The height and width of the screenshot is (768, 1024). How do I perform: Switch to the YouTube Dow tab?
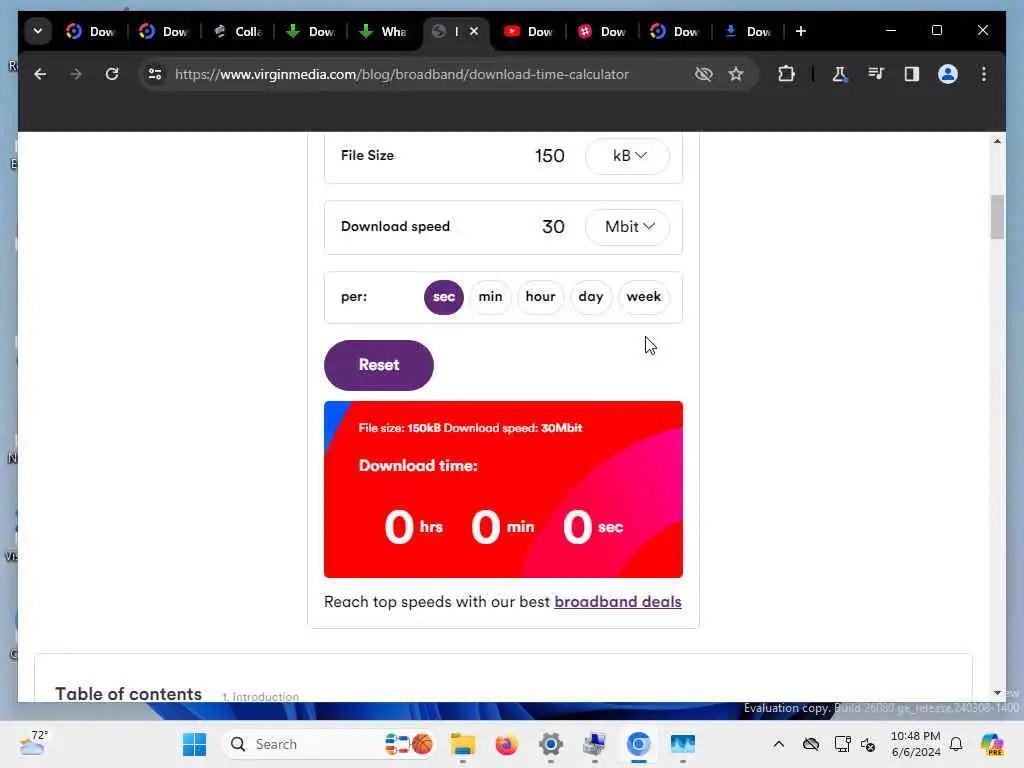[530, 31]
